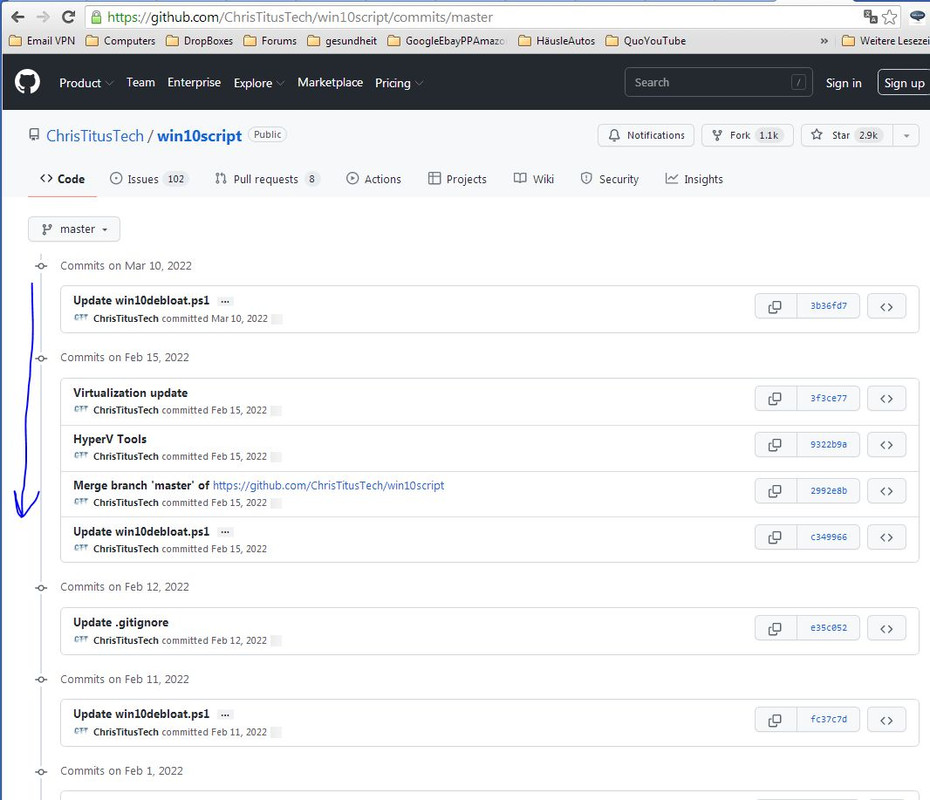This screenshot has width=930, height=800.
Task: Focus the GitHub search field
Action: pos(718,82)
